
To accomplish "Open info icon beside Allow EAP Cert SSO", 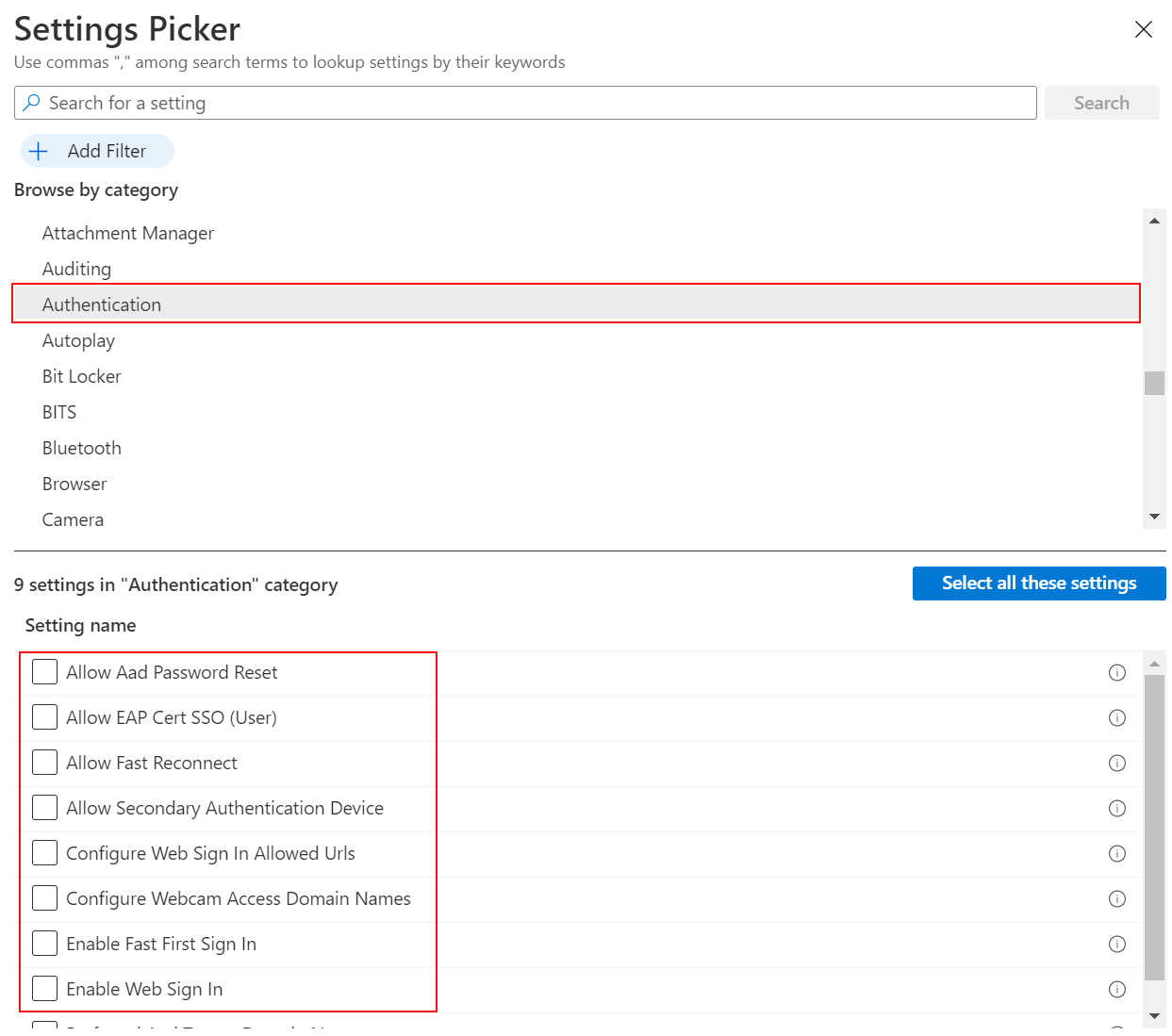I will 1117,717.
